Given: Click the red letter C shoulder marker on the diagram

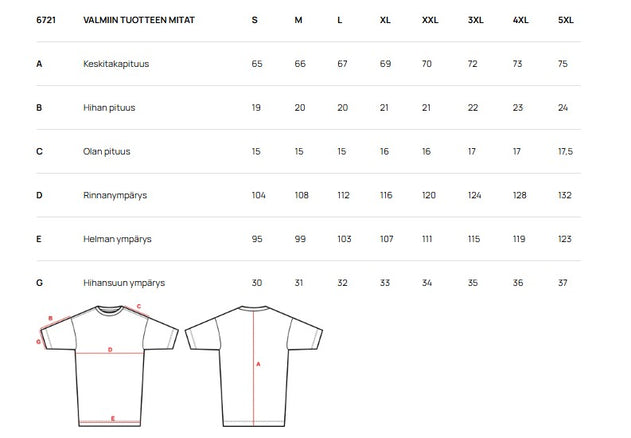Looking at the screenshot, I should (x=138, y=307).
